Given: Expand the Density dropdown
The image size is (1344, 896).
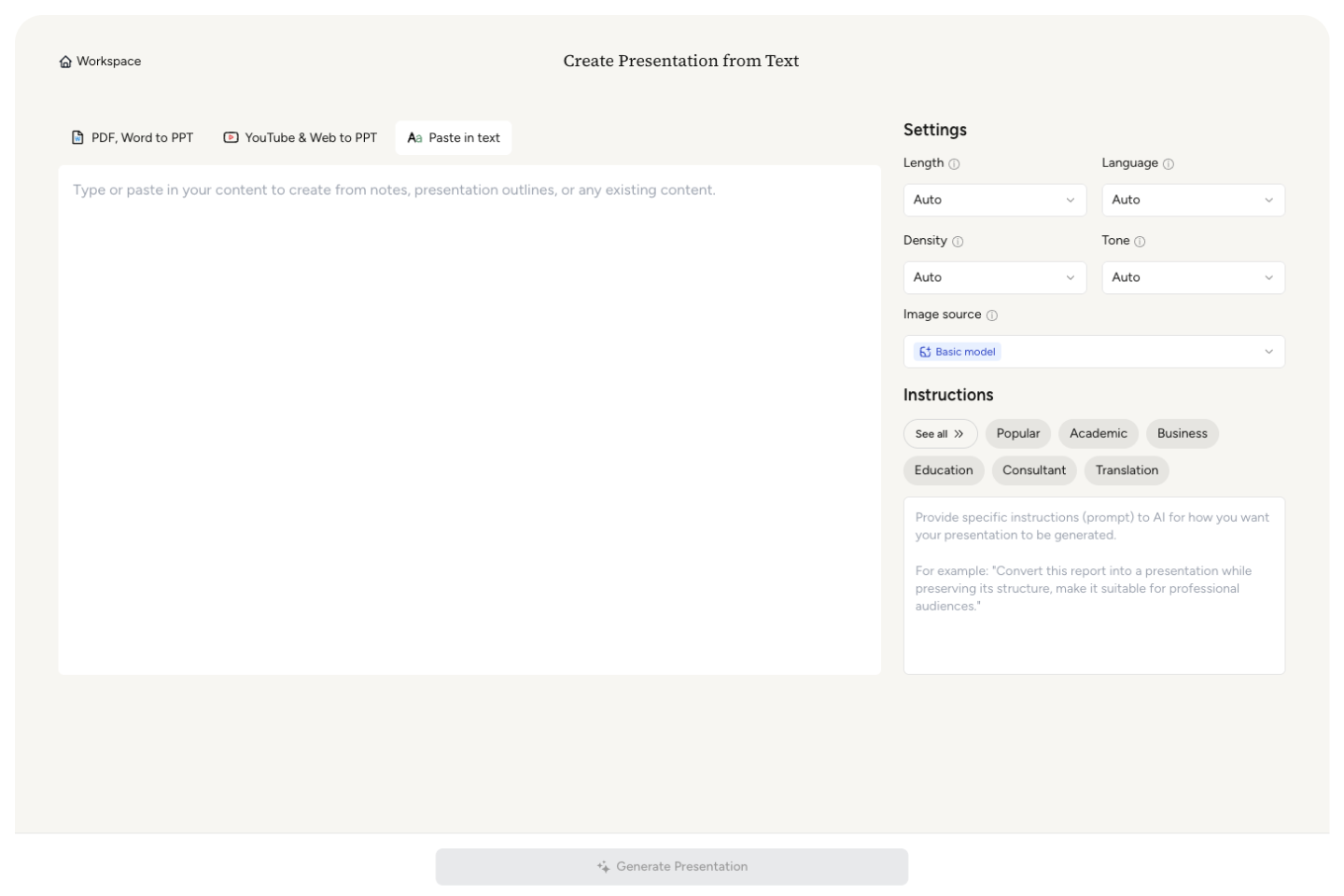Looking at the screenshot, I should pos(994,277).
